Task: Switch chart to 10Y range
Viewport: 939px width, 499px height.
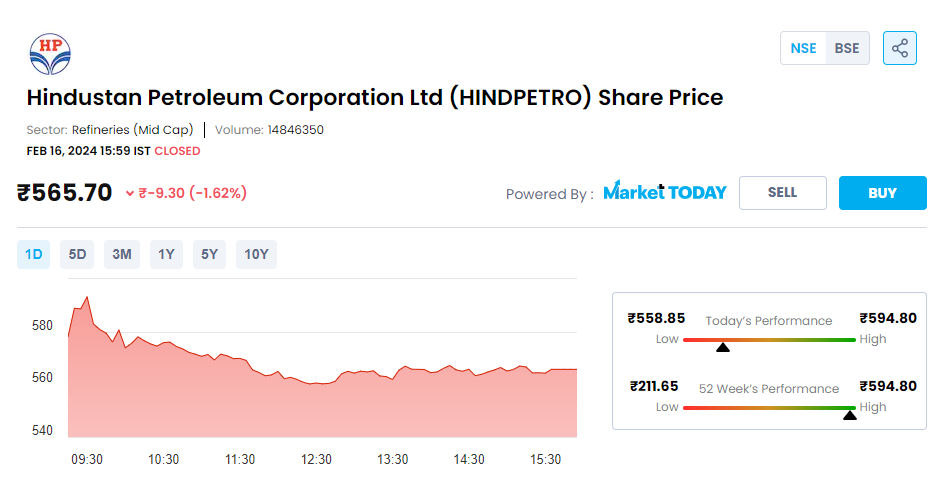Action: click(x=256, y=254)
